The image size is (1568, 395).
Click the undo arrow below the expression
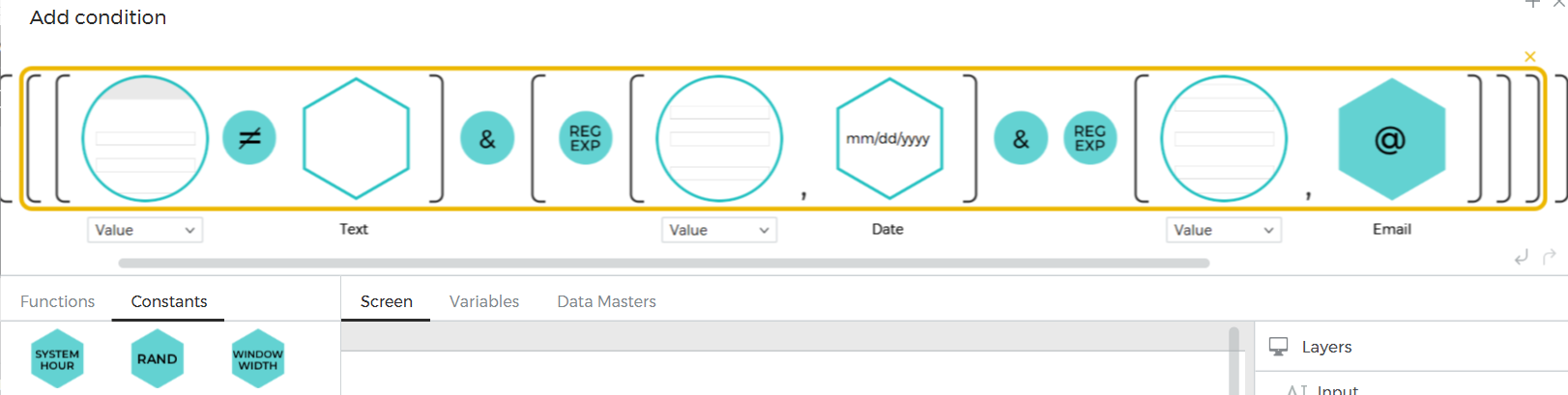[x=1521, y=257]
